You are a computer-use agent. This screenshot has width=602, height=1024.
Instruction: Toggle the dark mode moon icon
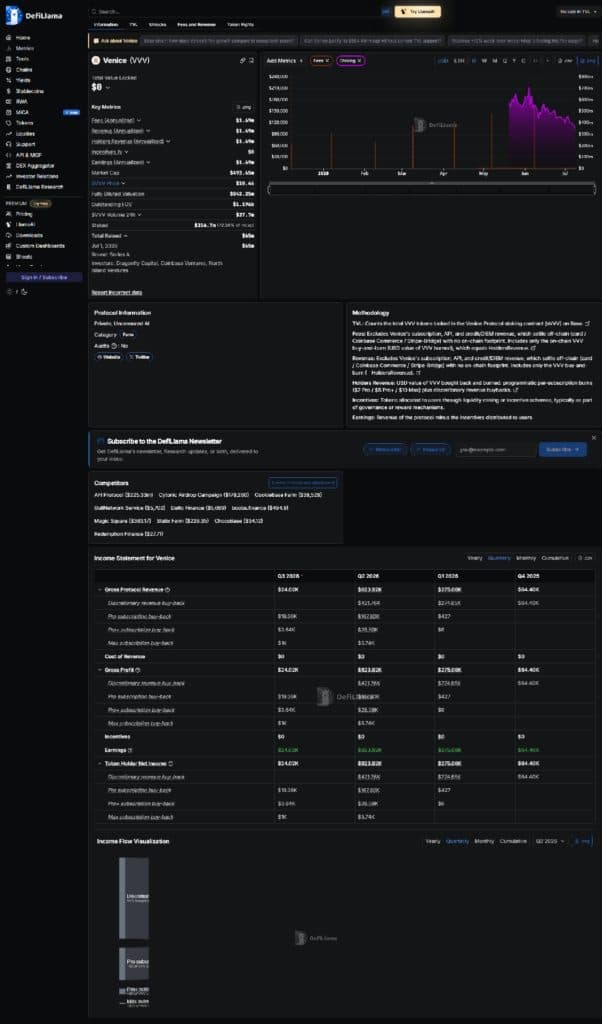pyautogui.click(x=24, y=291)
